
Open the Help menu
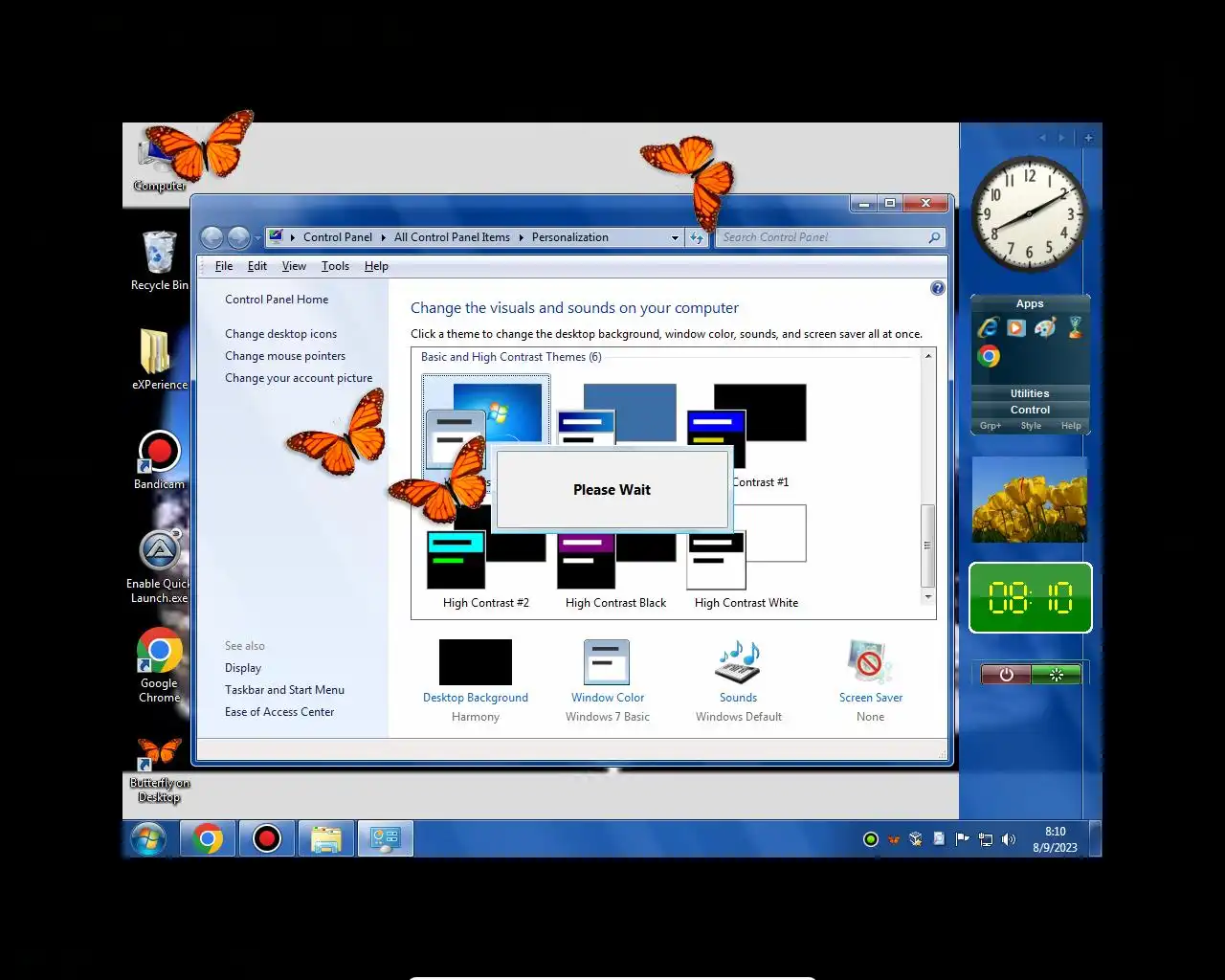[x=376, y=266]
